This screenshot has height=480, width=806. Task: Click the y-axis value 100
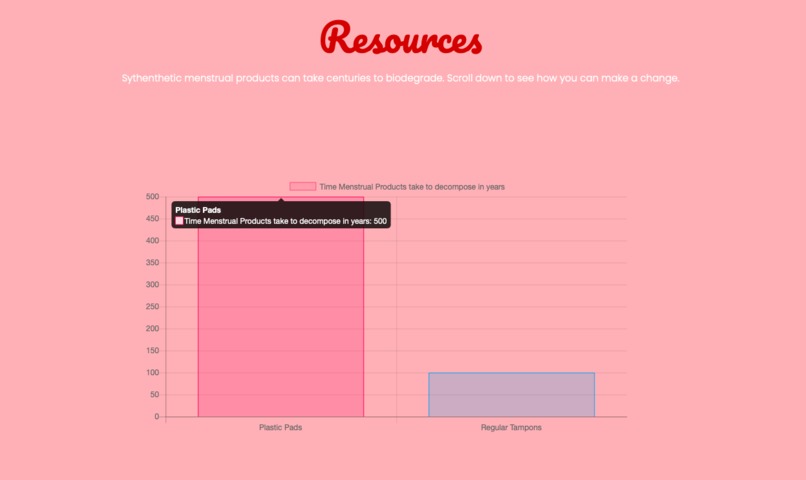pos(153,373)
